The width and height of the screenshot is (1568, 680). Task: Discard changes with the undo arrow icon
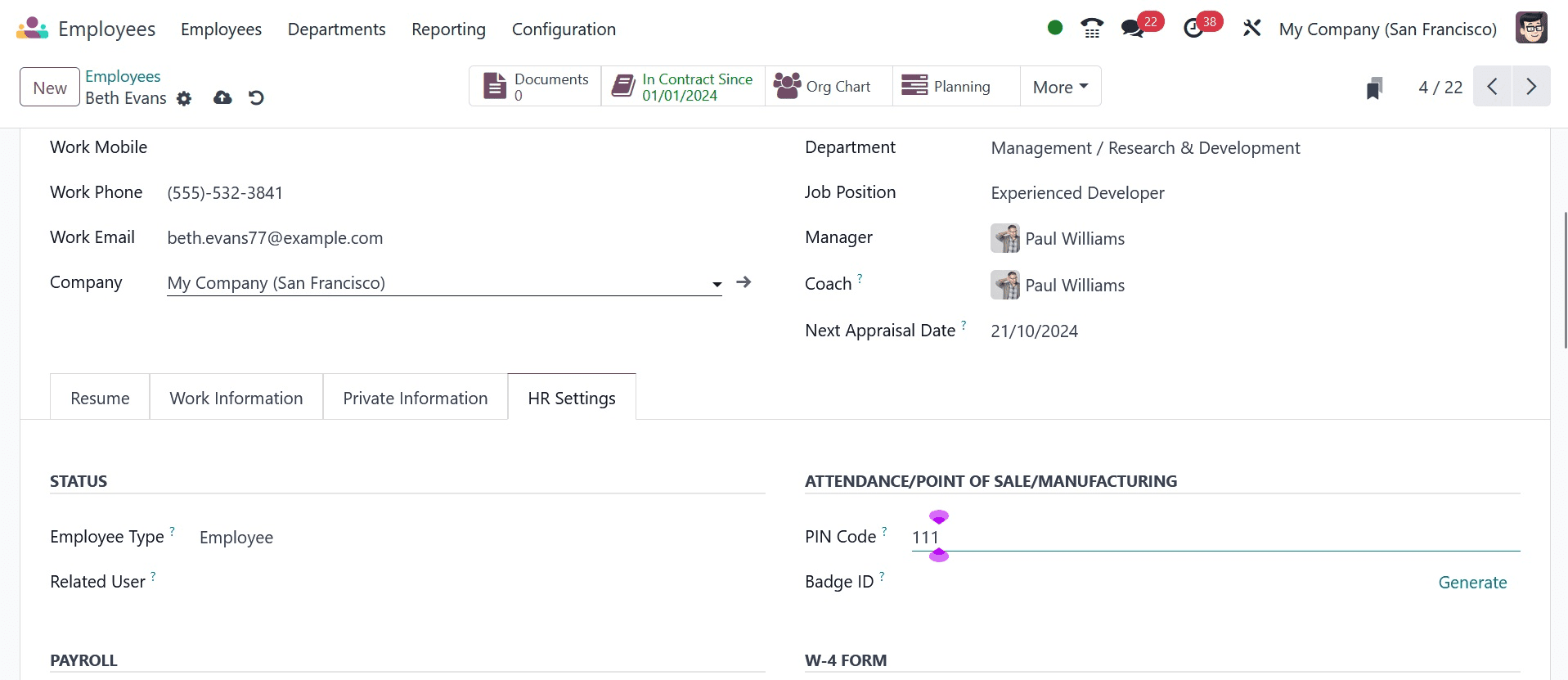click(x=256, y=98)
